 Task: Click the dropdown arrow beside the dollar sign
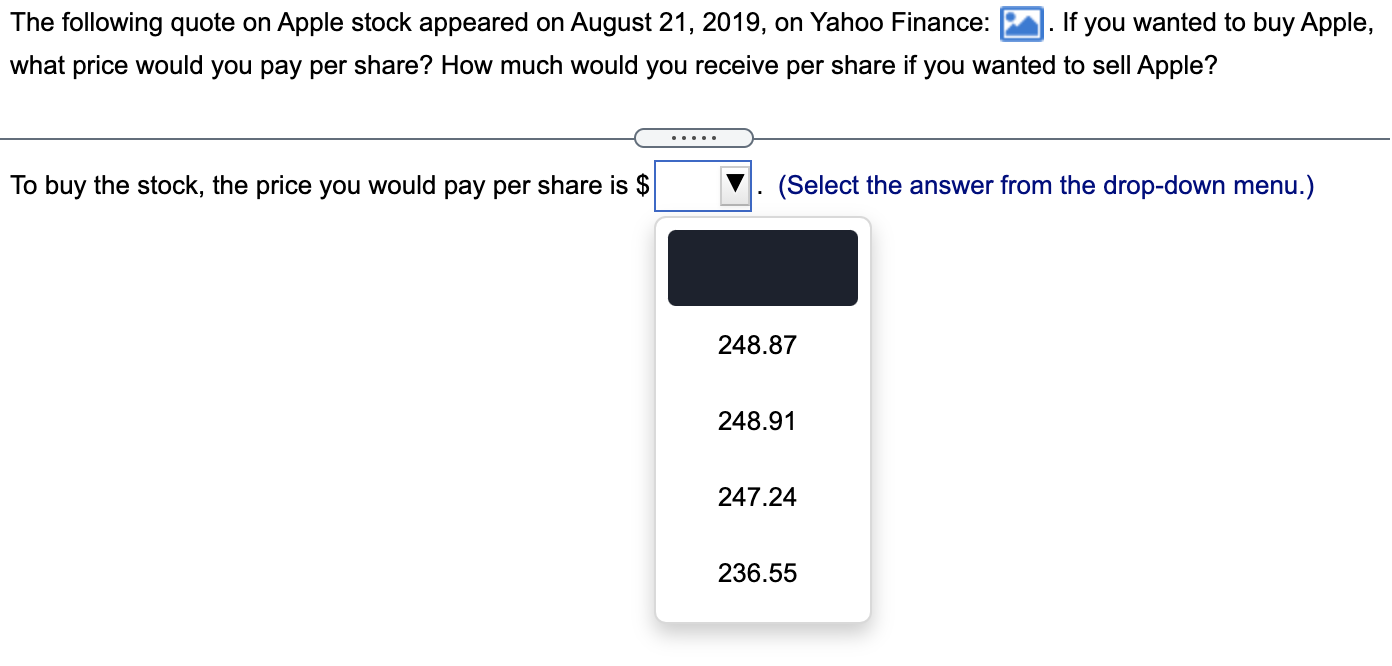click(736, 186)
